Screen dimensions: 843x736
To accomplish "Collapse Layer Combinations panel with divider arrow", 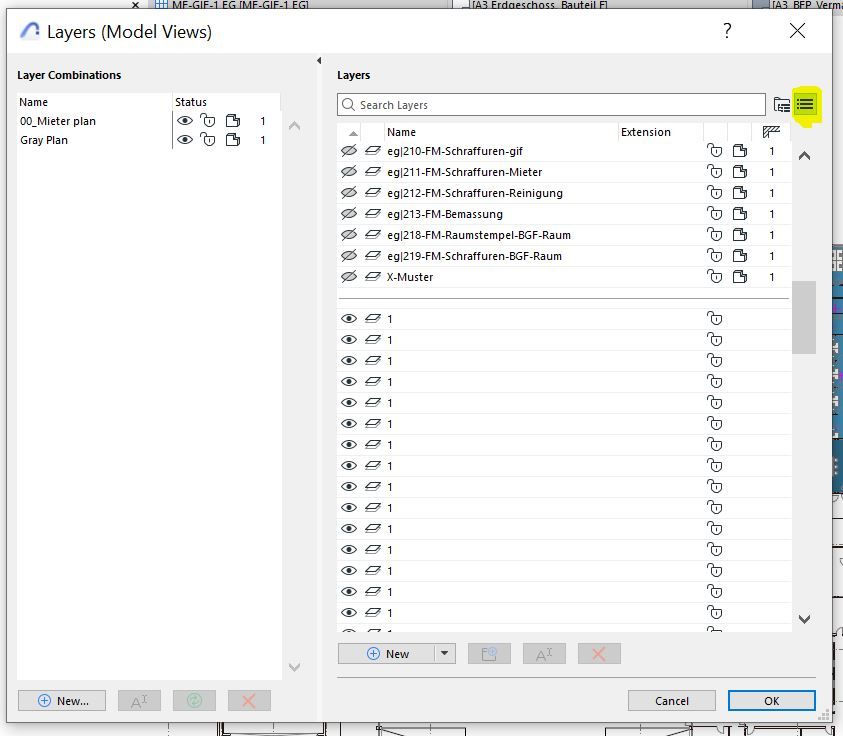I will (x=319, y=61).
